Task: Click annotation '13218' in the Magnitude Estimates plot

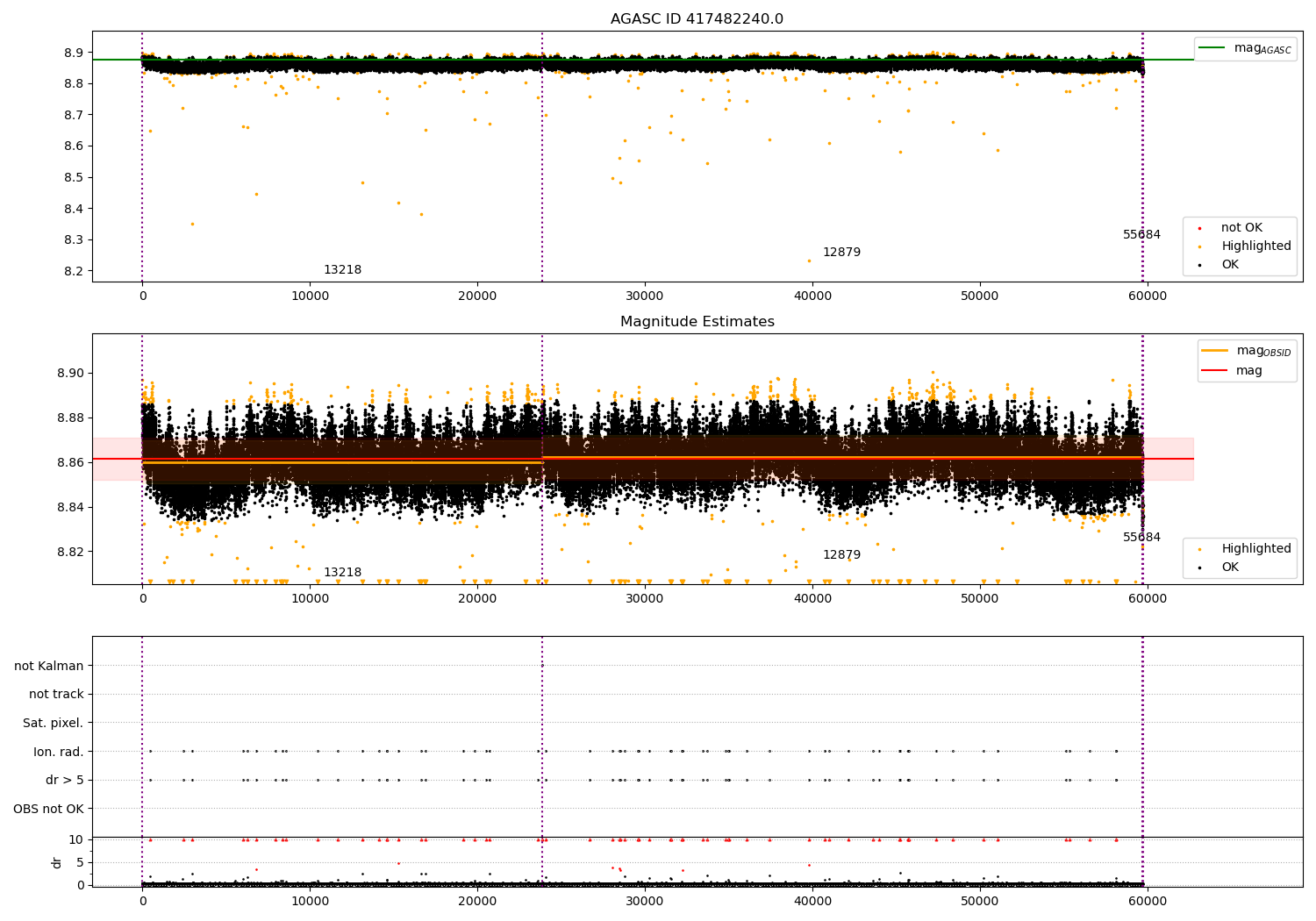Action: (342, 573)
